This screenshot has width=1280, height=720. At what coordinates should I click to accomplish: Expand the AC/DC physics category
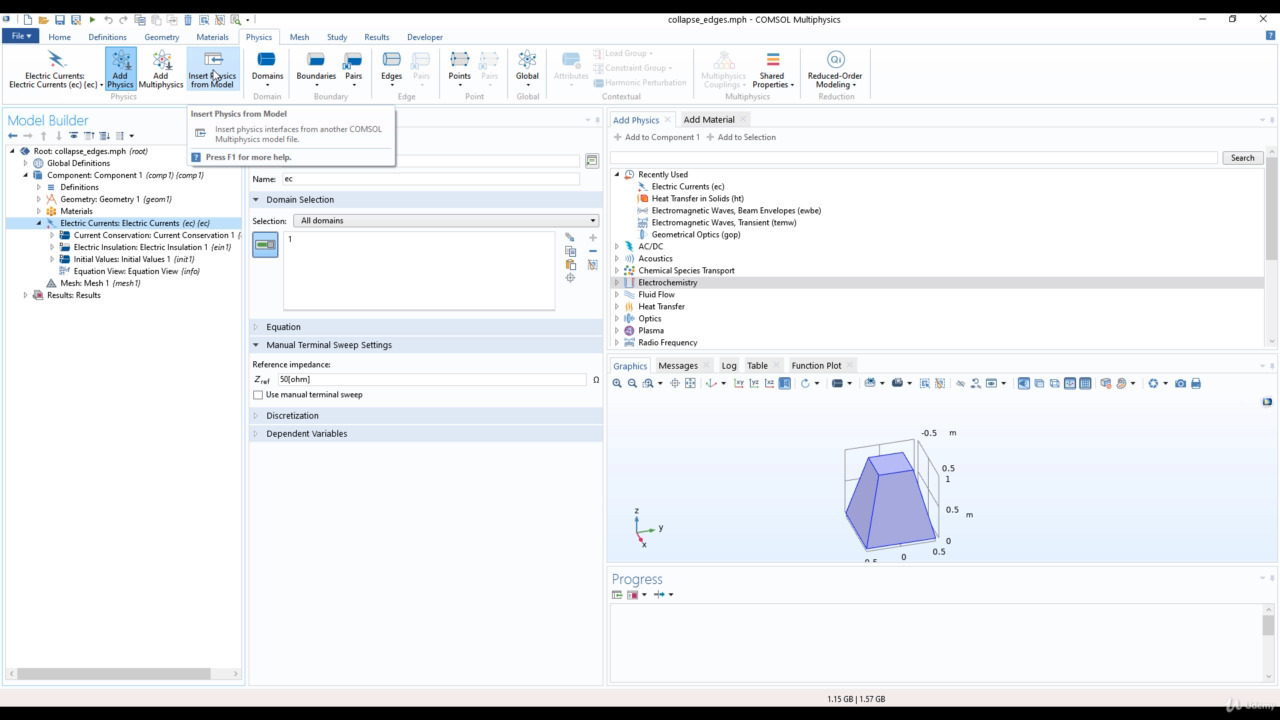[617, 246]
